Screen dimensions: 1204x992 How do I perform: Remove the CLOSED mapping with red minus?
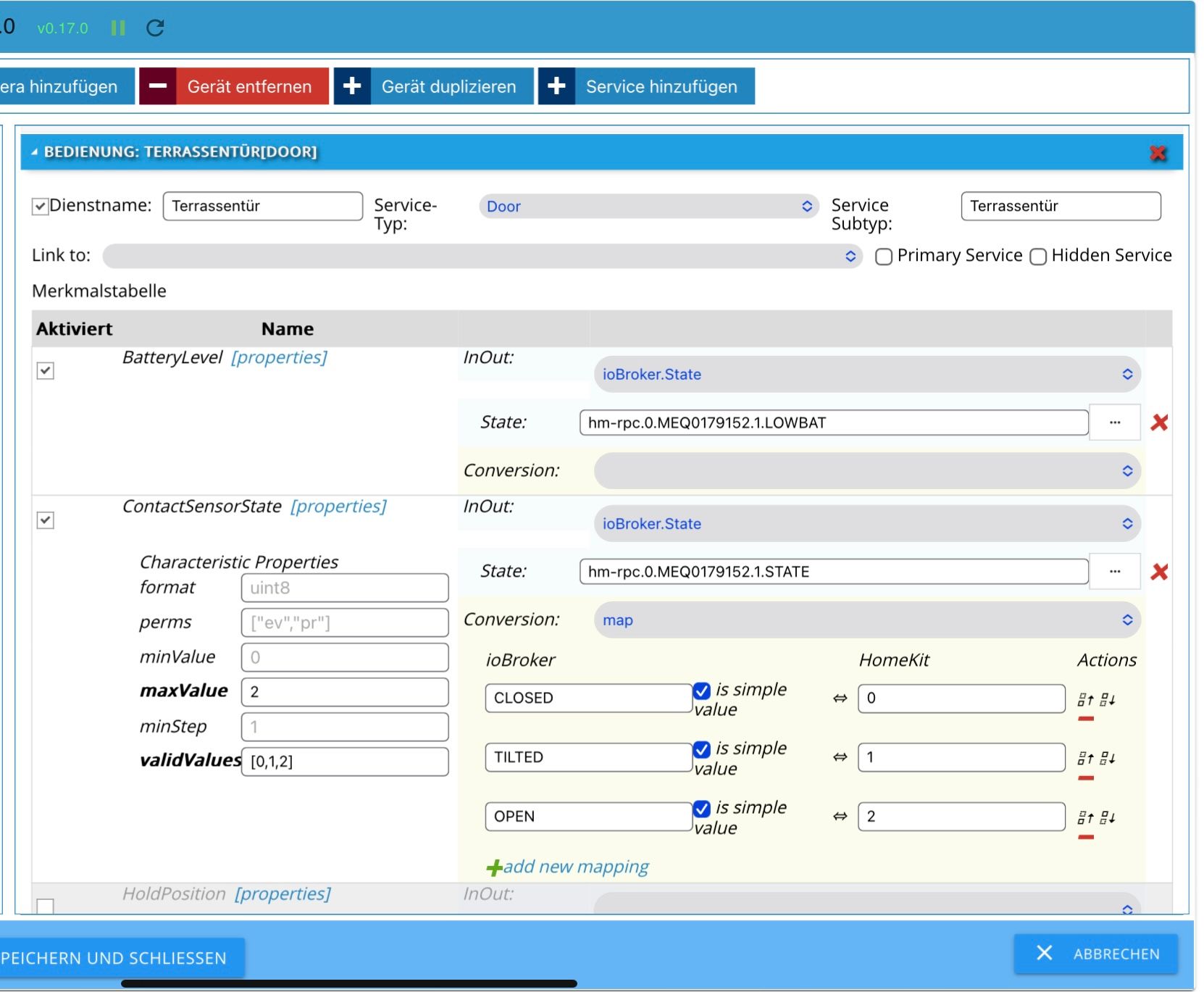pyautogui.click(x=1085, y=719)
